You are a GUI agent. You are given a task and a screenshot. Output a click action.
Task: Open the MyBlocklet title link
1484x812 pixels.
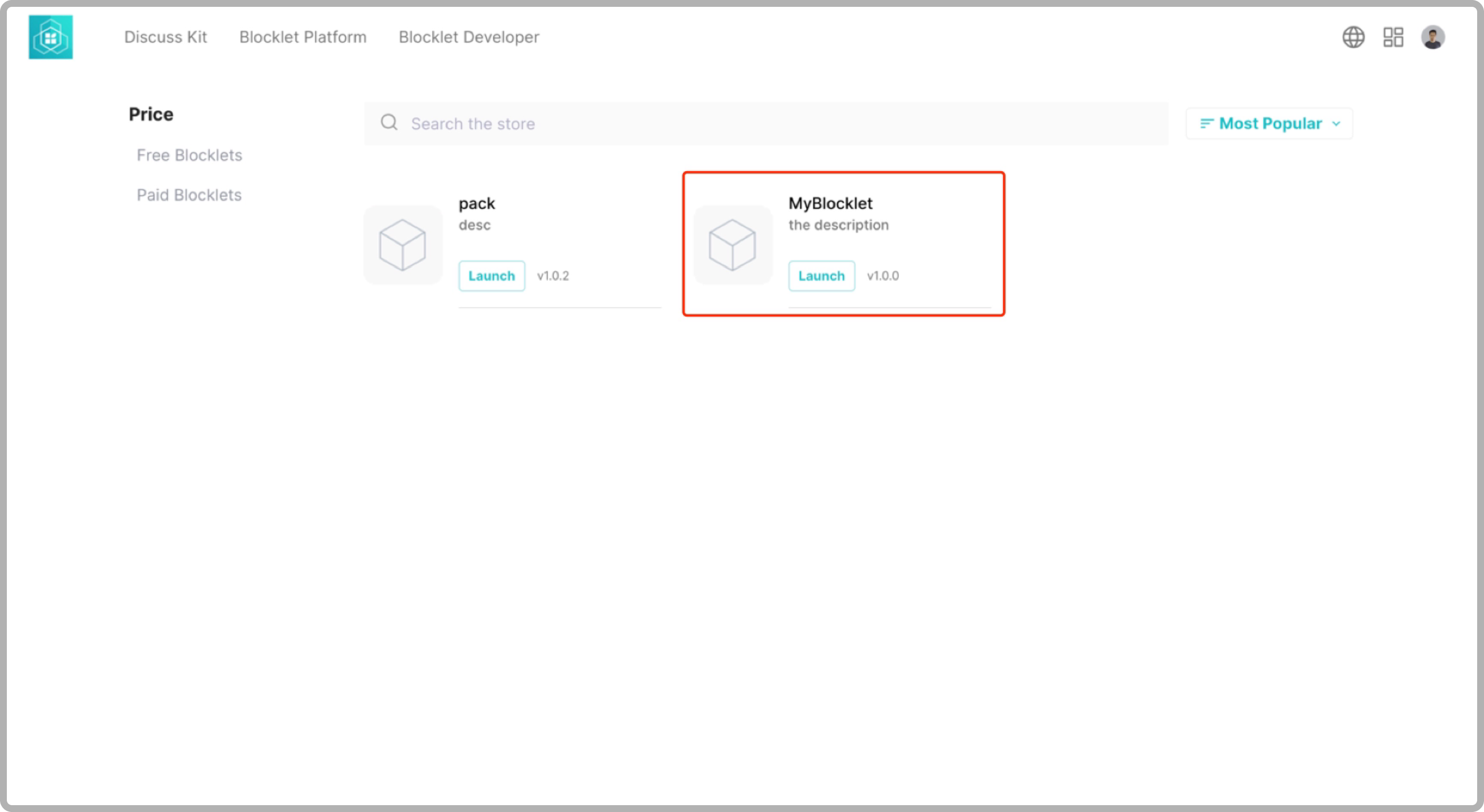pos(830,203)
